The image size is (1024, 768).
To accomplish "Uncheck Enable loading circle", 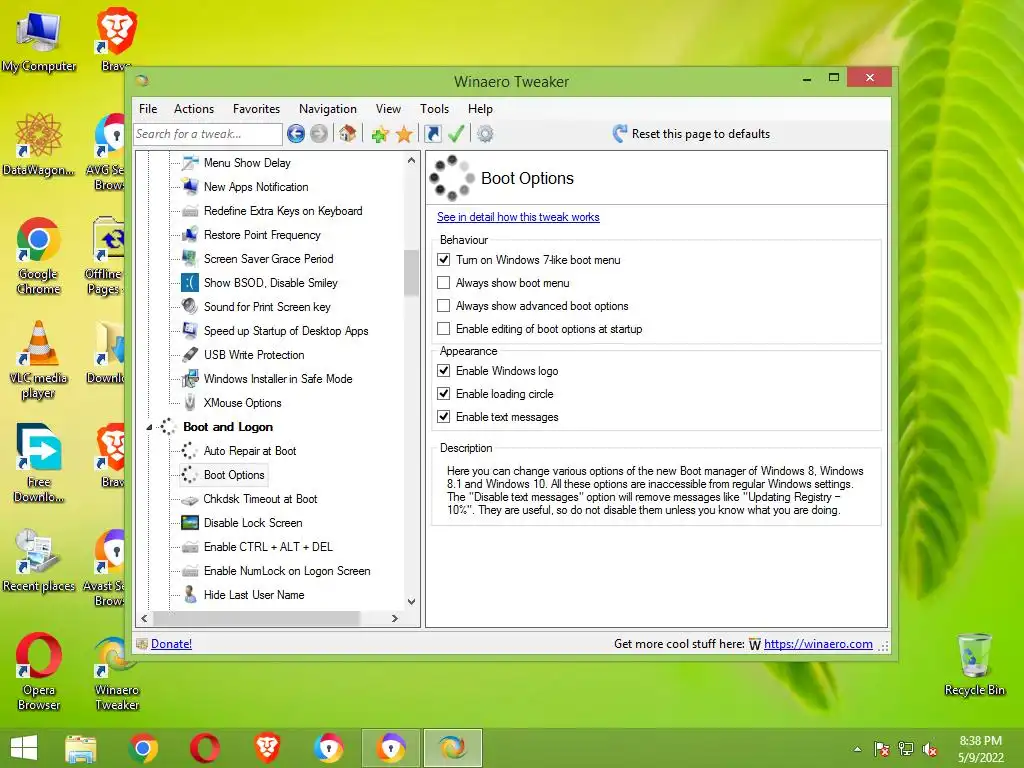I will pos(443,393).
